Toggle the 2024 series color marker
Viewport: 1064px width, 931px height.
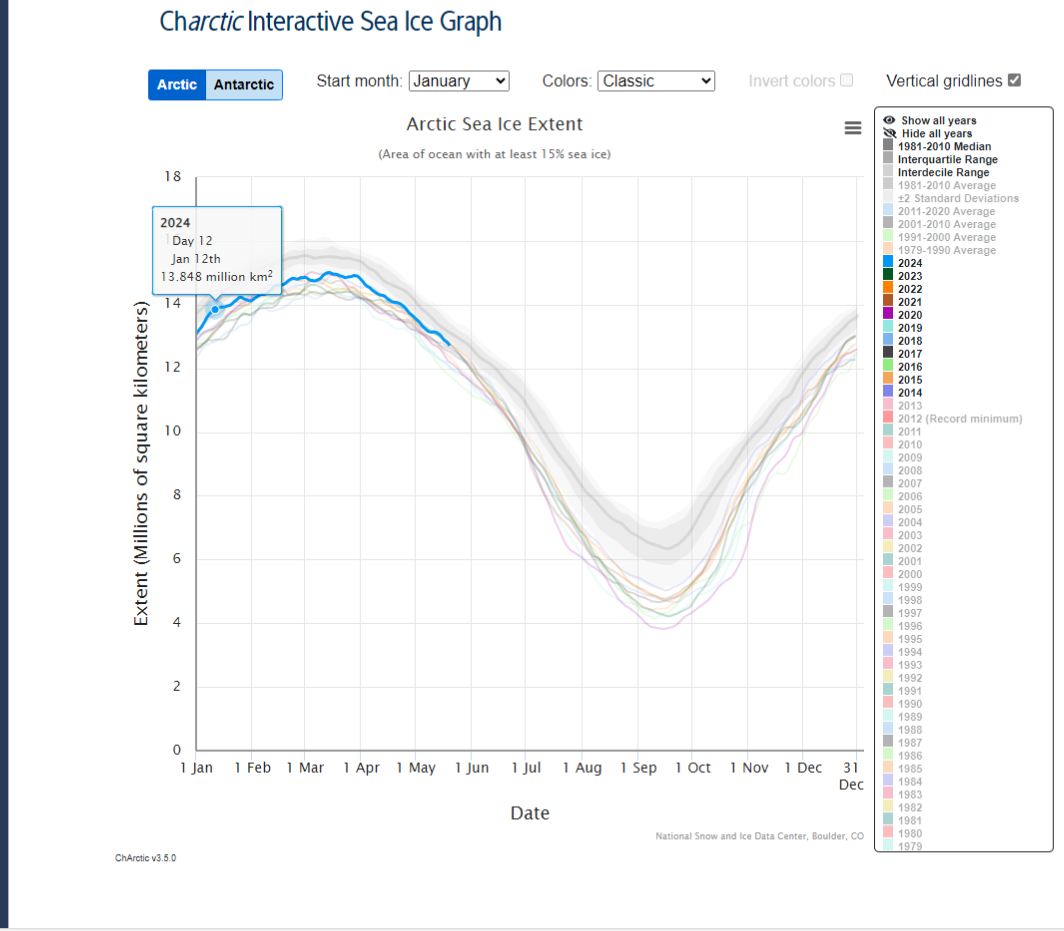[x=888, y=263]
